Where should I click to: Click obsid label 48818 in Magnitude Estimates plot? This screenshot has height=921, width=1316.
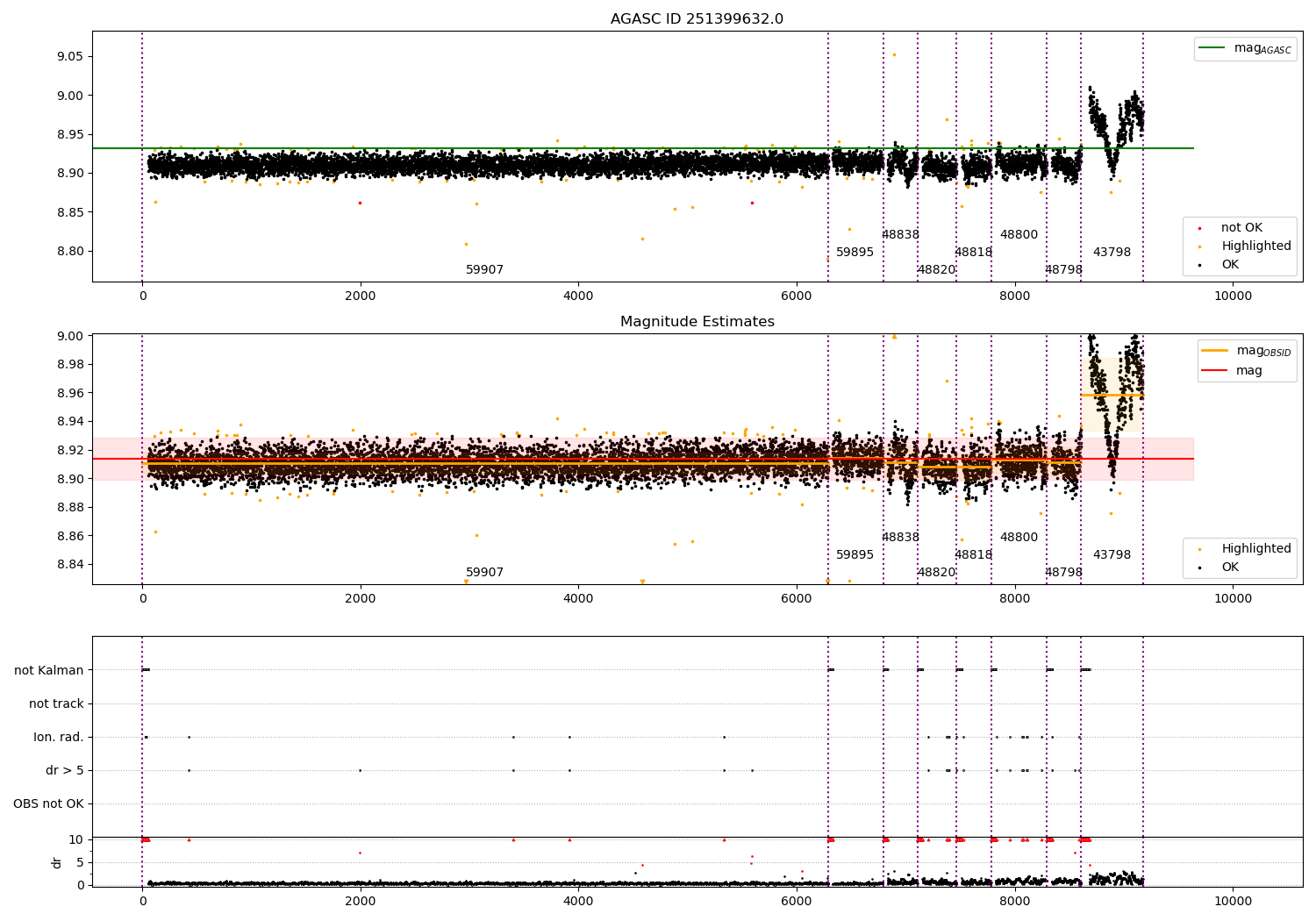[973, 555]
